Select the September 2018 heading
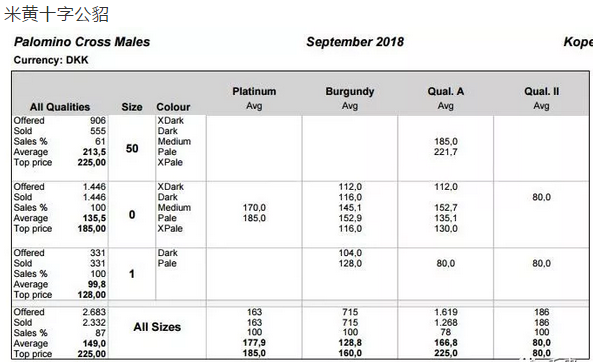The image size is (593, 362). point(355,42)
